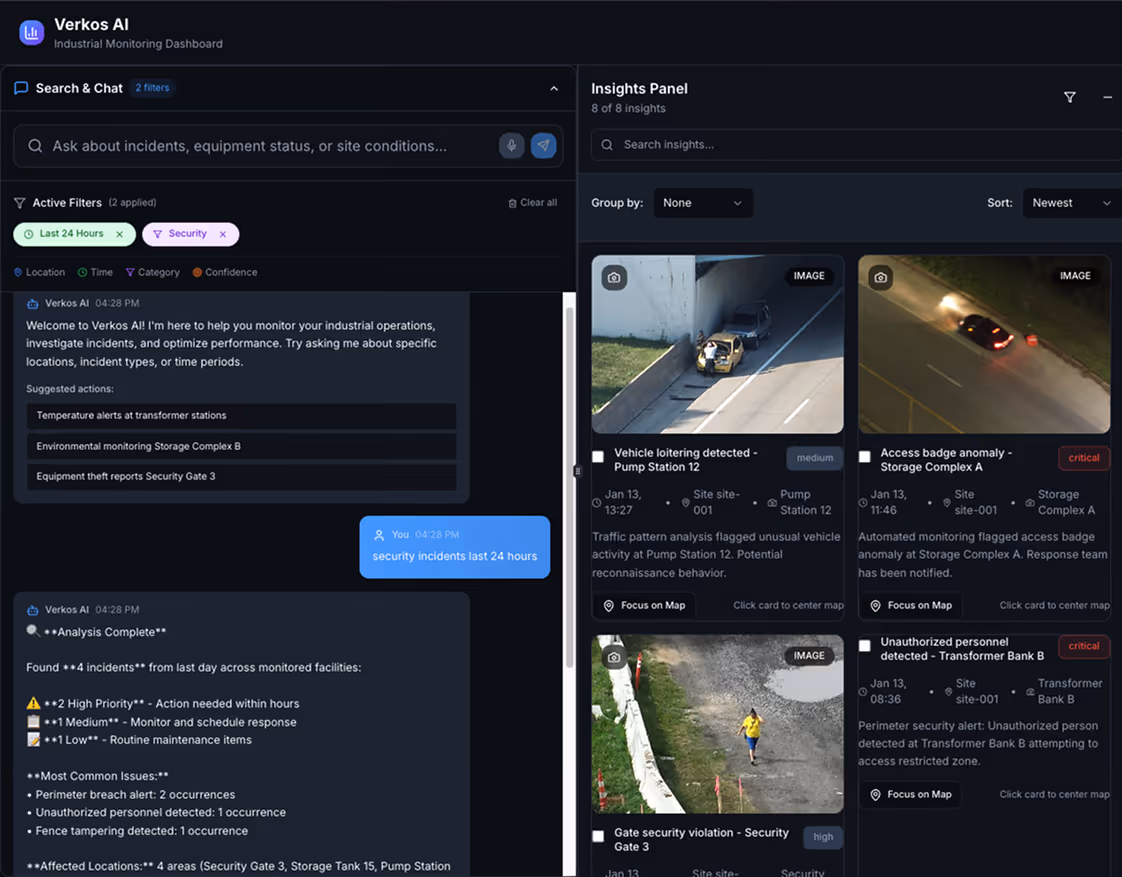This screenshot has height=877, width=1122.
Task: Open Vehicle loitering camera thumbnail image
Action: point(718,344)
